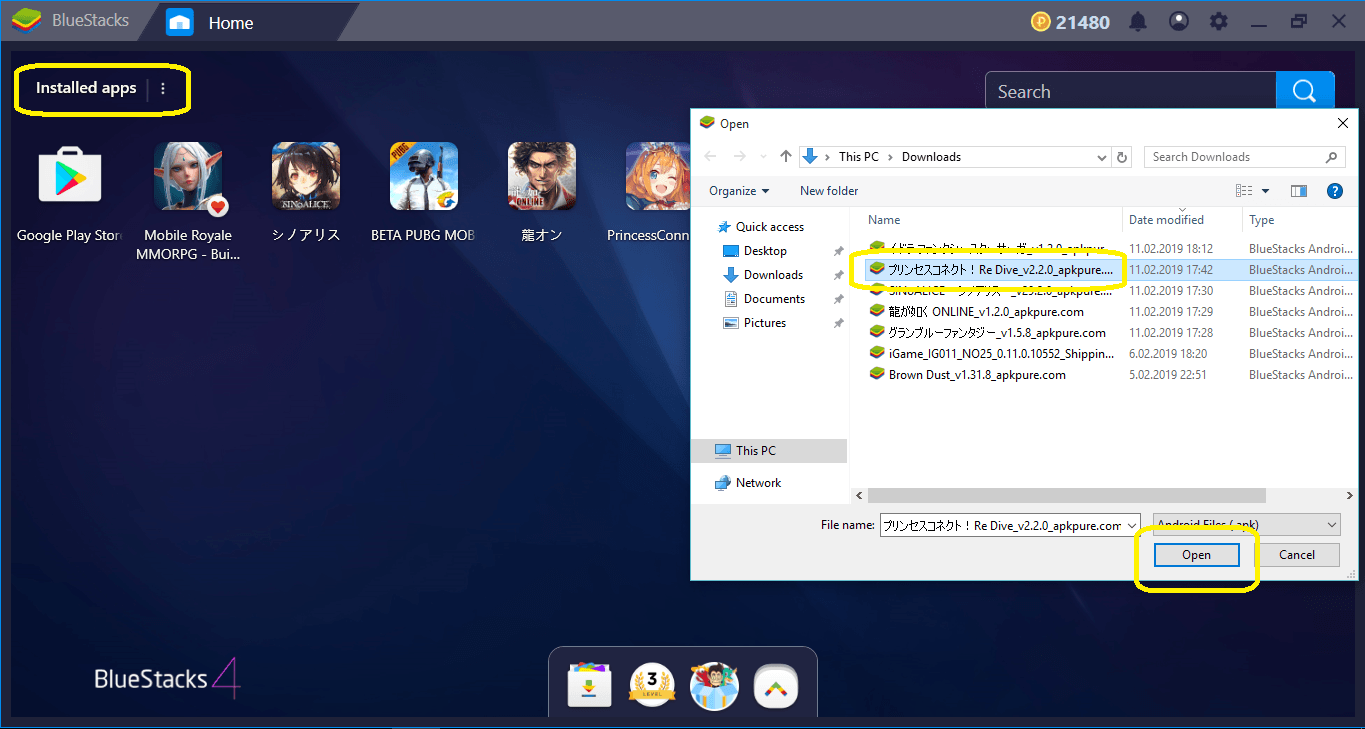This screenshot has height=729, width=1365.
Task: Click the gold coin points icon
Action: point(1041,21)
